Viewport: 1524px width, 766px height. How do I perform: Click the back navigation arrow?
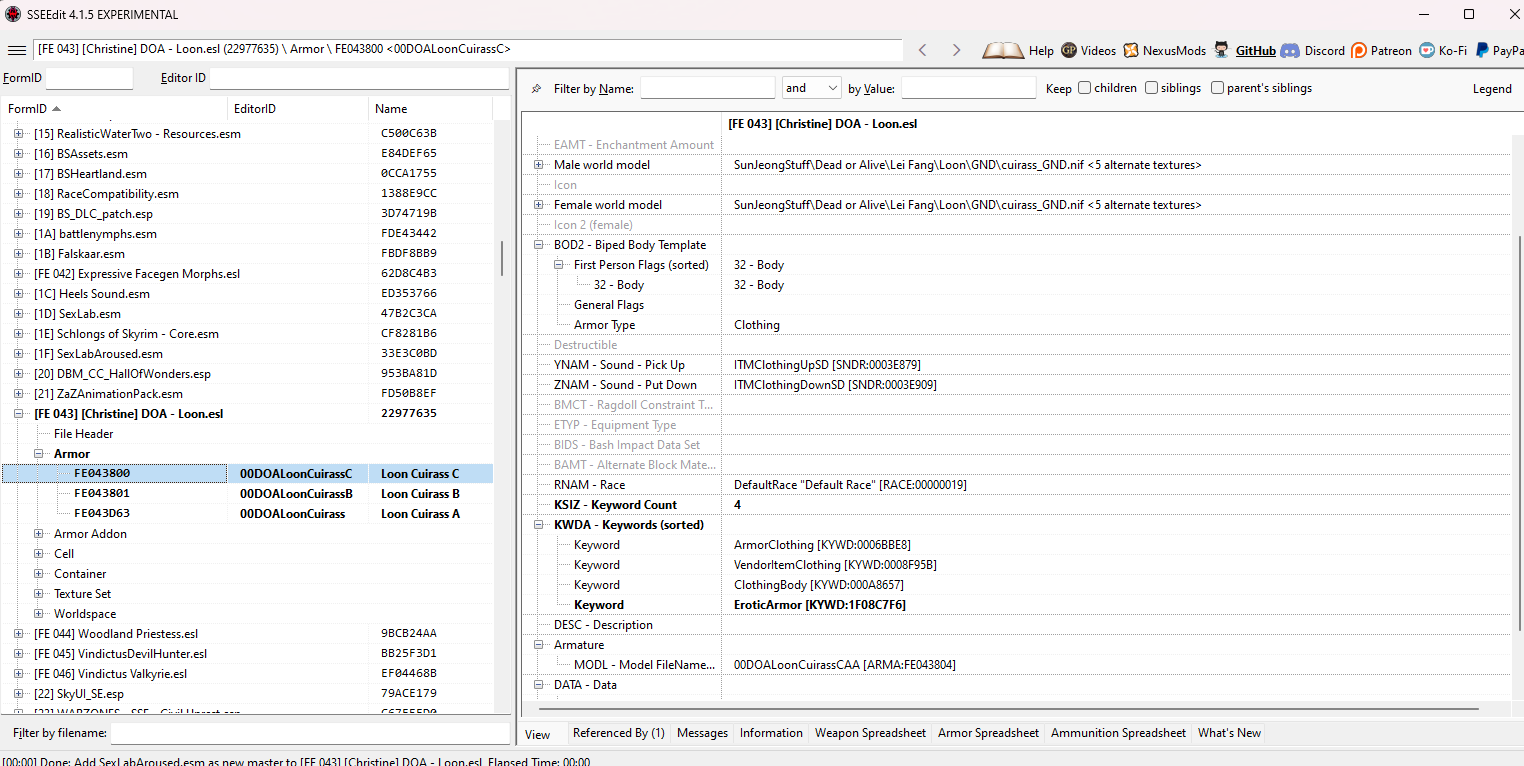[x=923, y=50]
